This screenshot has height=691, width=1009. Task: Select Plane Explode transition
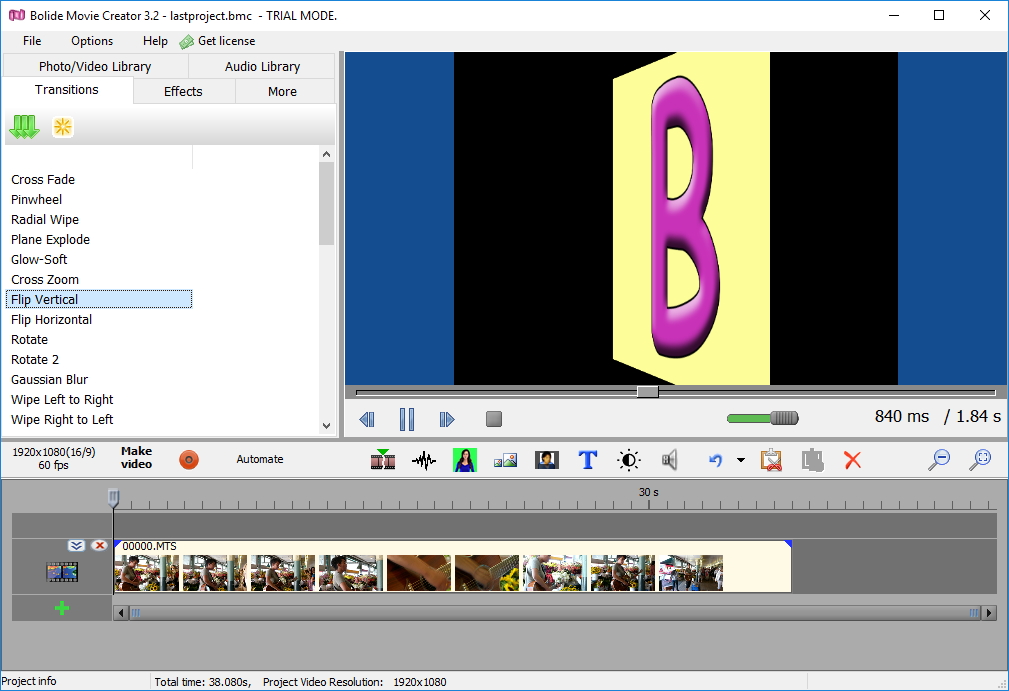point(50,239)
